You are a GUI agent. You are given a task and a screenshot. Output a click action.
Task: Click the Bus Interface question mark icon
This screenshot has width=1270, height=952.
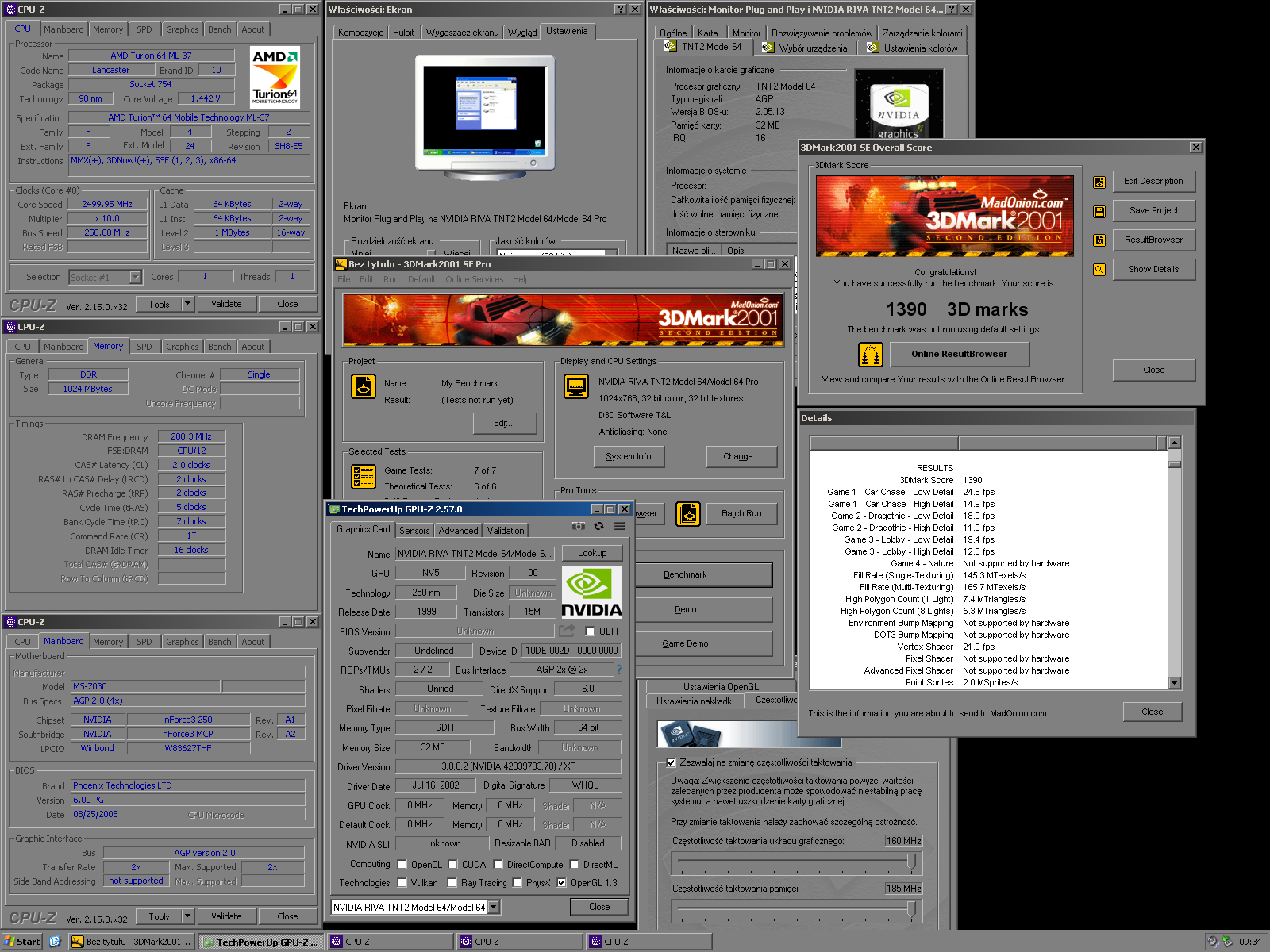(619, 670)
